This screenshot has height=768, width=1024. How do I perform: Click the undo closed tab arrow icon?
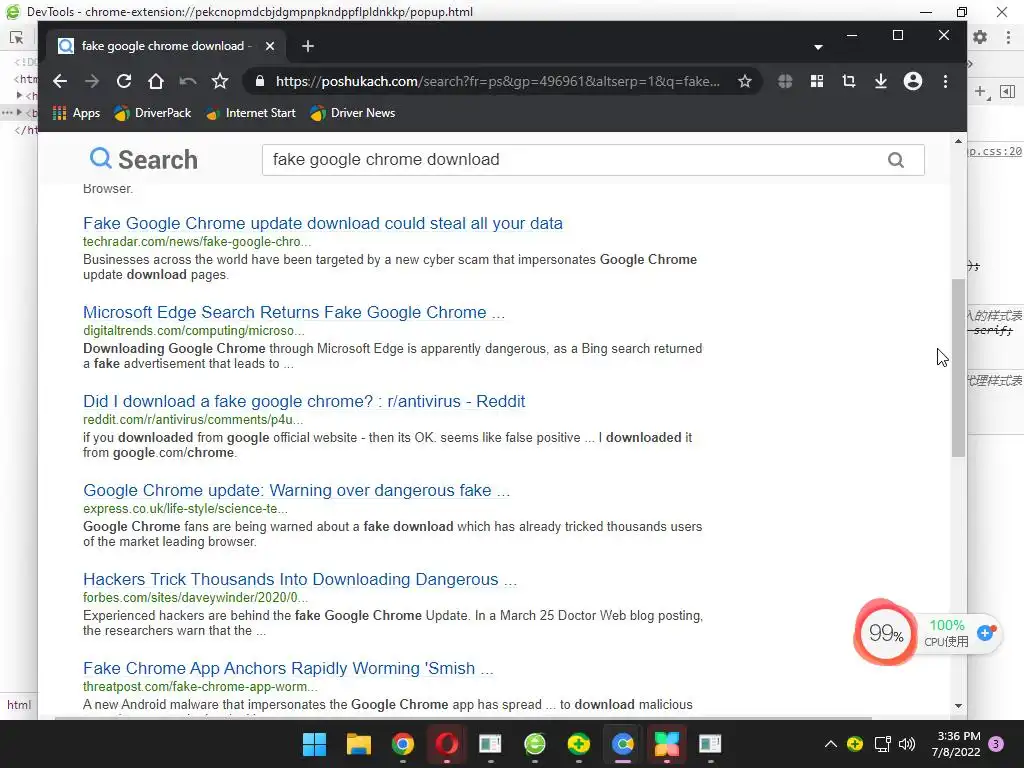tap(187, 81)
